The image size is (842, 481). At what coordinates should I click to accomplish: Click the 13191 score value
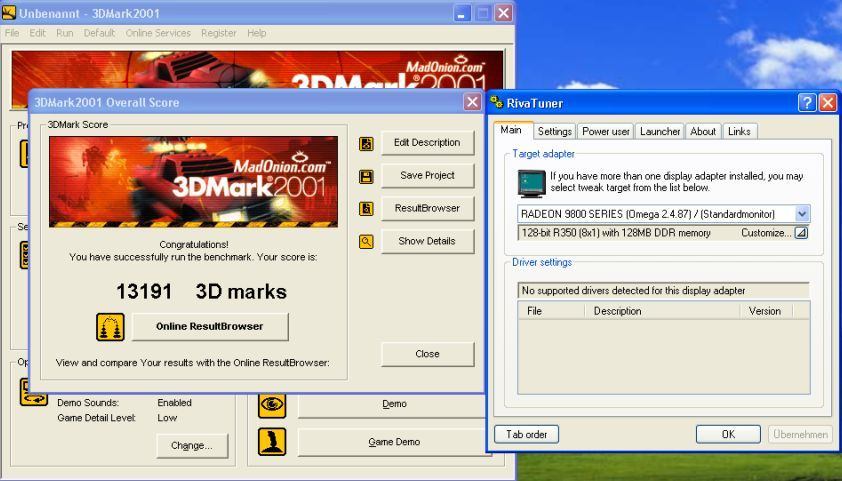(x=144, y=292)
